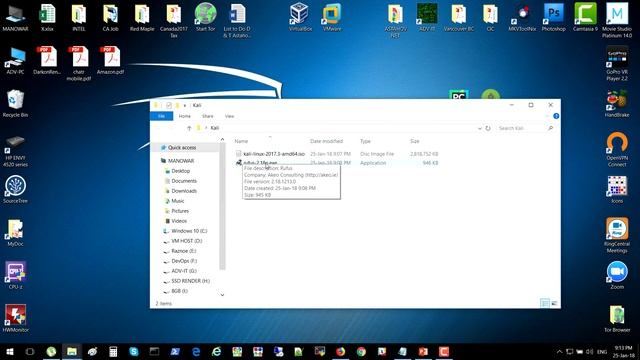
Task: Select the MKVToolNix desktop icon
Action: click(x=522, y=17)
